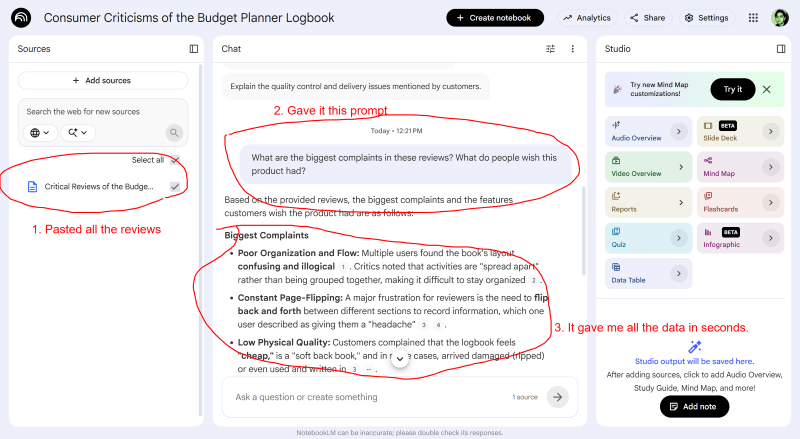Click the suggested quality control question
The image size is (800, 439).
point(356,86)
